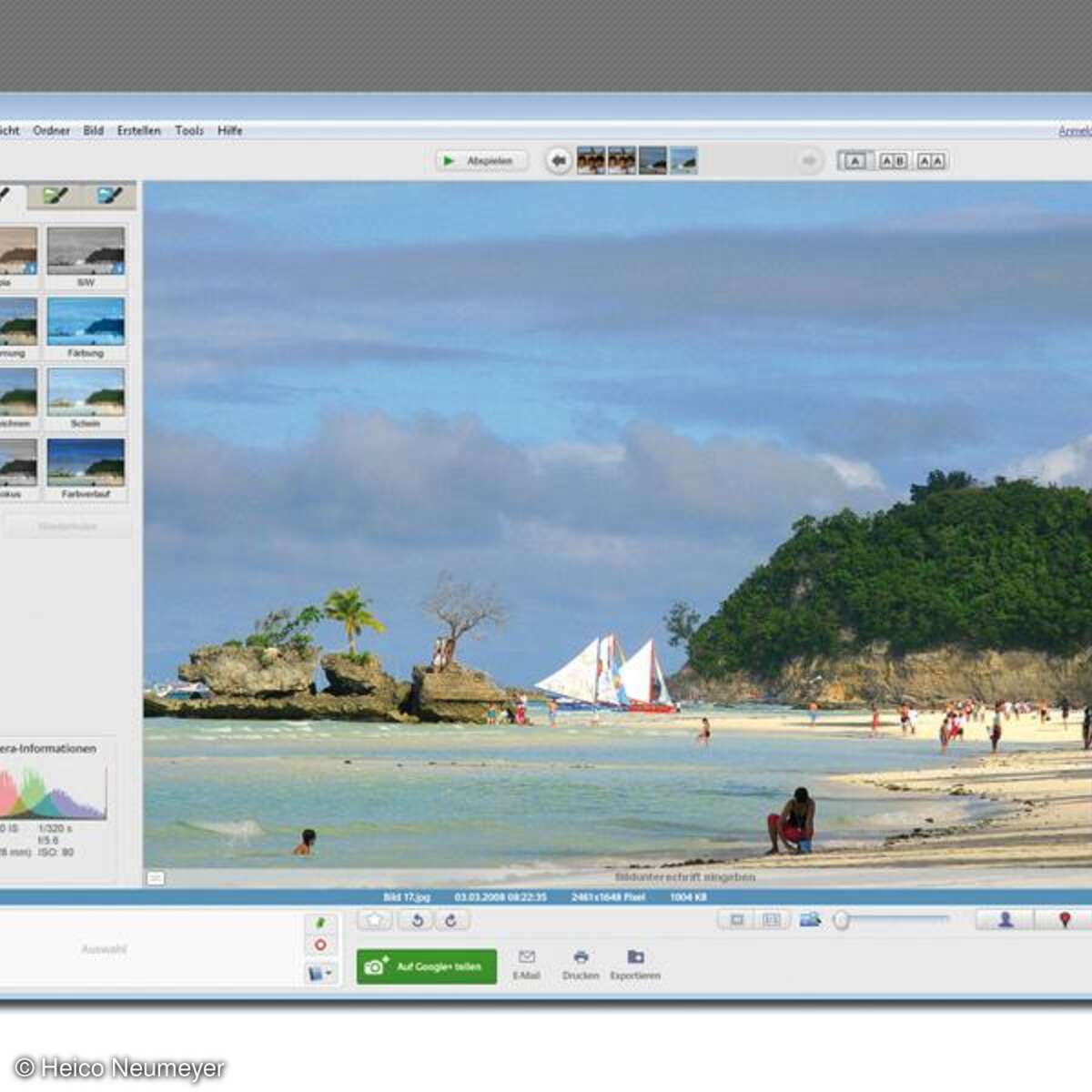The width and height of the screenshot is (1092, 1092).
Task: Rotate the photo counter-clockwise
Action: (417, 920)
